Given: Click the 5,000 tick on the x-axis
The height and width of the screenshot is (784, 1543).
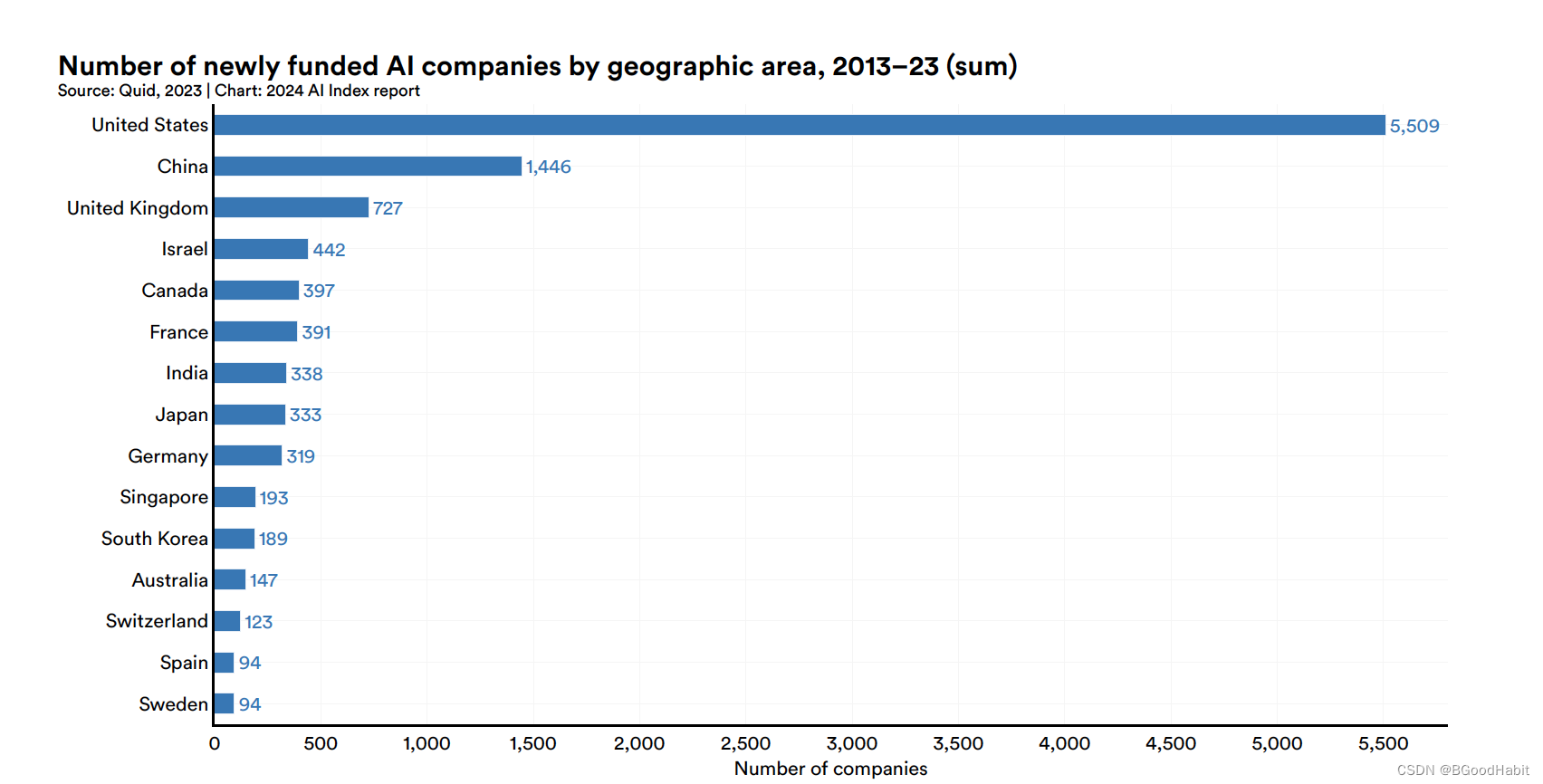Looking at the screenshot, I should tap(1278, 743).
